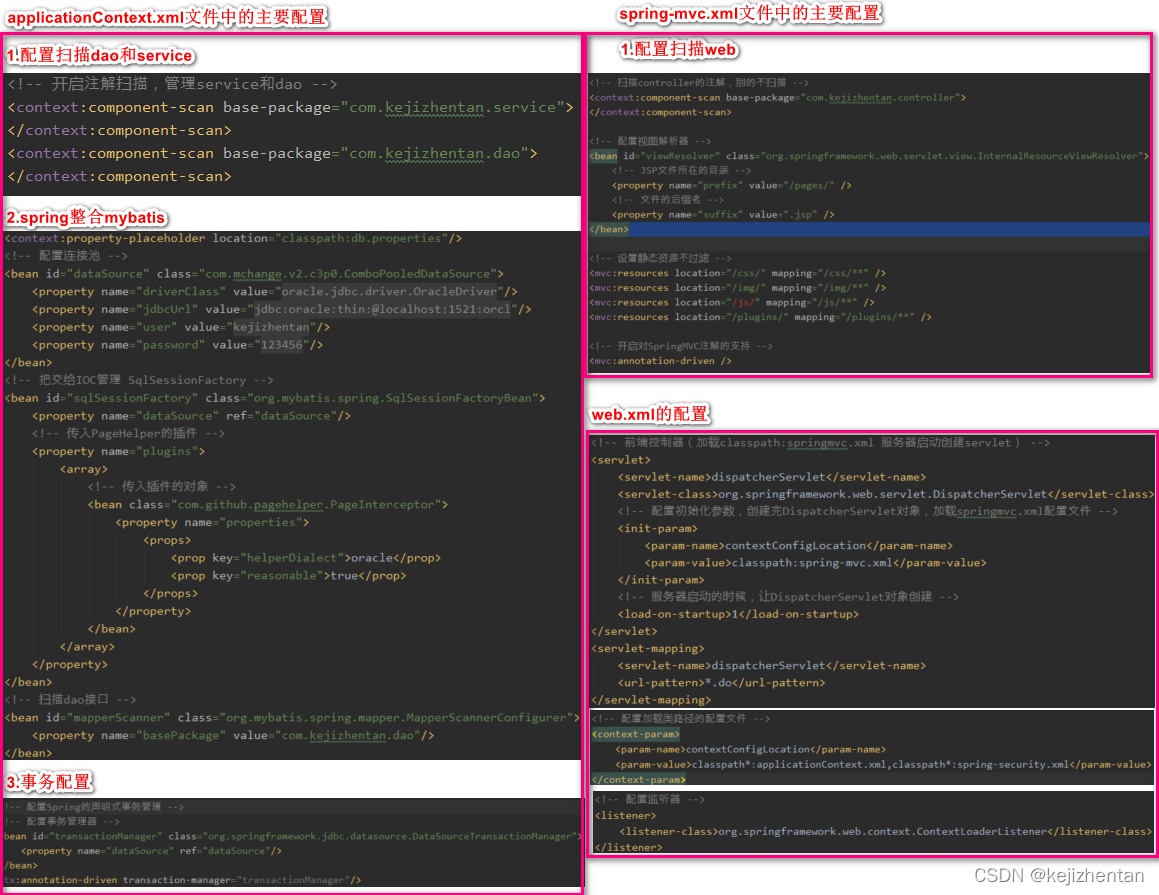Click the transactionManager bean line
The height and width of the screenshot is (895, 1159).
pos(293,836)
